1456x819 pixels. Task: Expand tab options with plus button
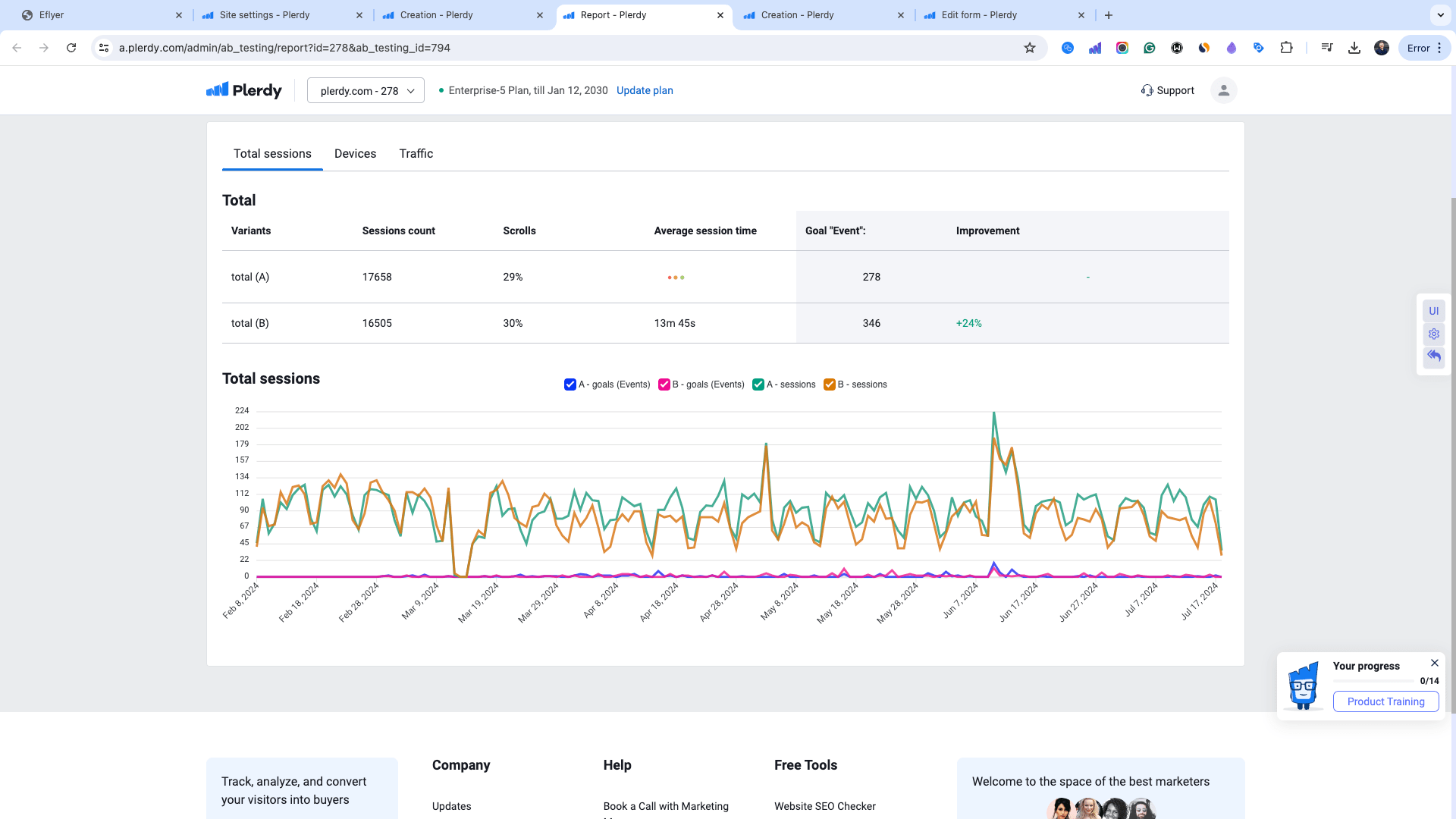tap(1109, 15)
